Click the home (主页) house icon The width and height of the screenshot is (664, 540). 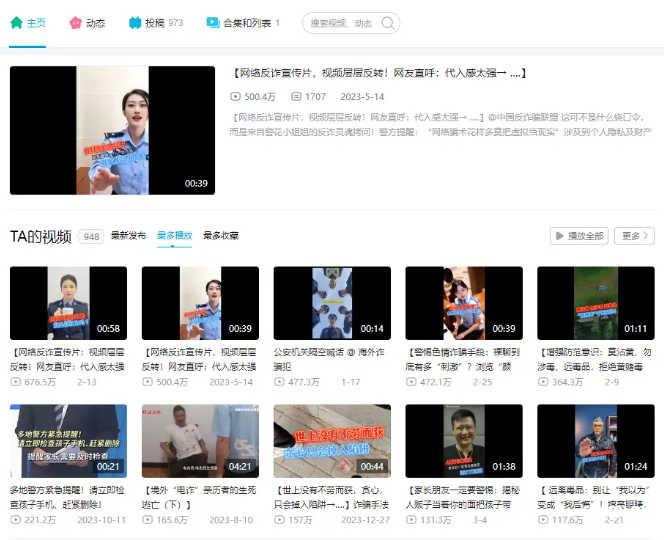(16, 22)
